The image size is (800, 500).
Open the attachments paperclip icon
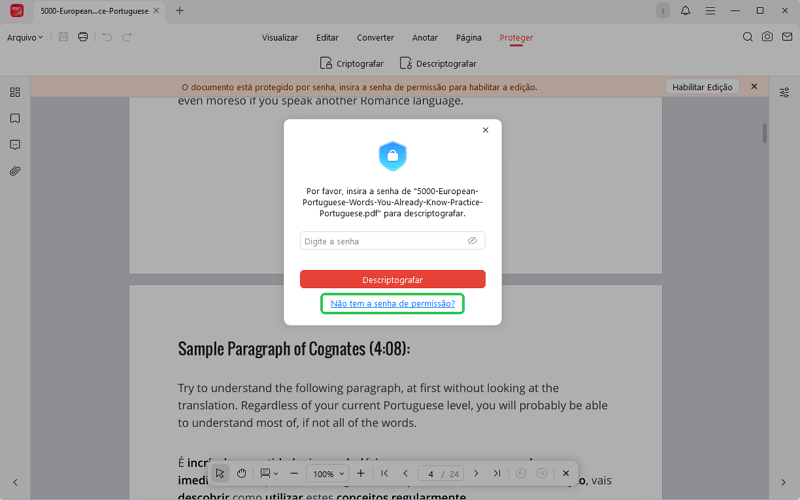tap(15, 171)
